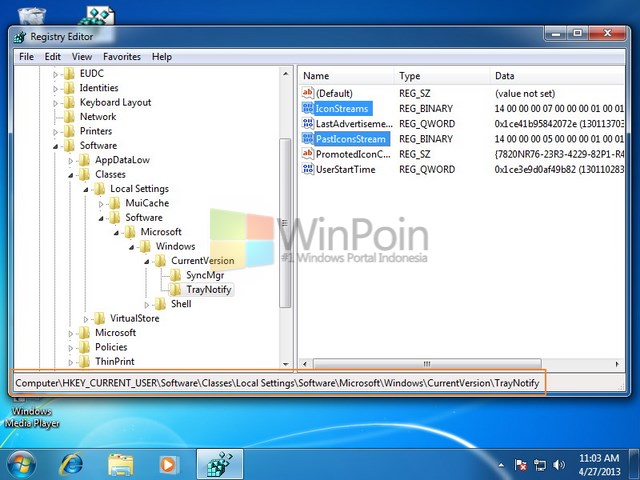Expand the Printers key
Image resolution: width=640 pixels, height=480 pixels.
pyautogui.click(x=56, y=132)
